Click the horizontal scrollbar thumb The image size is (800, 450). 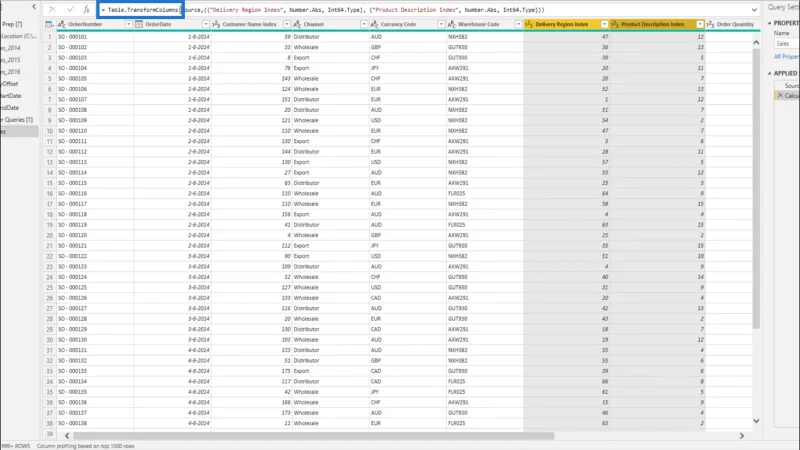click(x=313, y=436)
